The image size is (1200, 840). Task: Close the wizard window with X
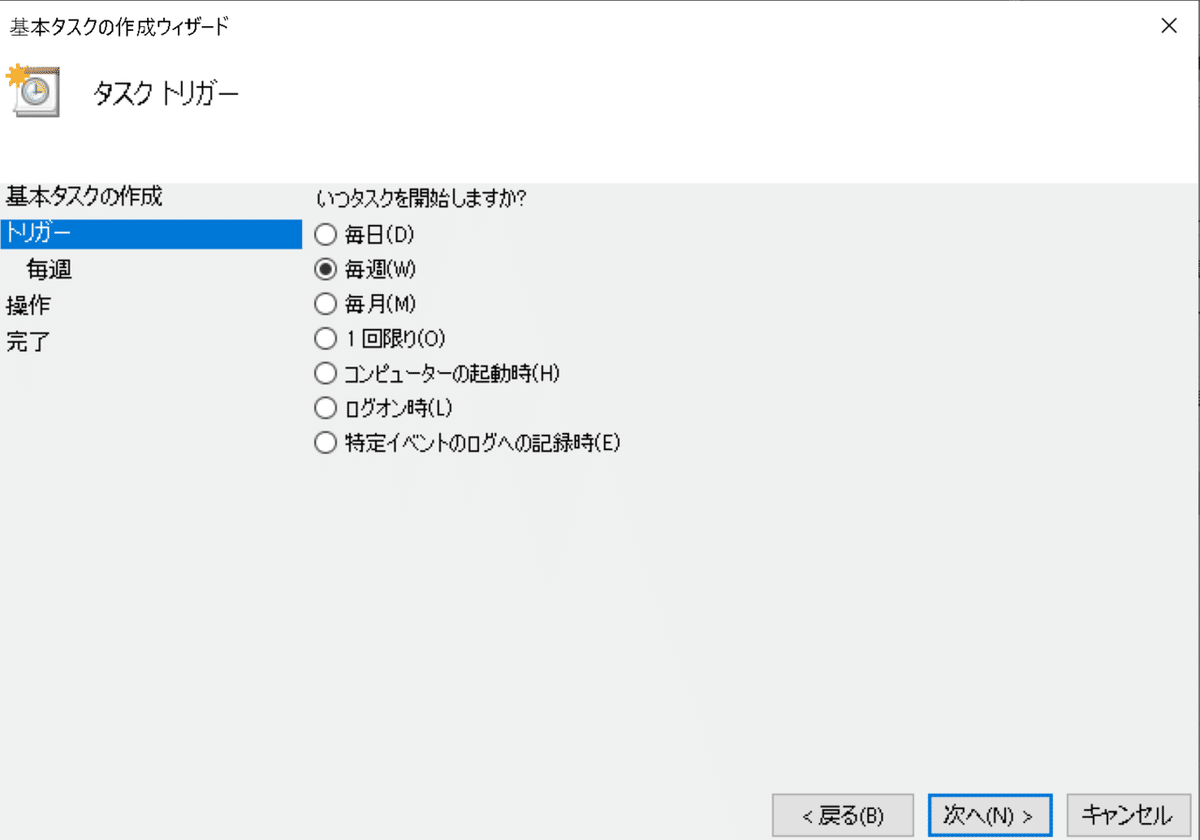tap(1168, 26)
